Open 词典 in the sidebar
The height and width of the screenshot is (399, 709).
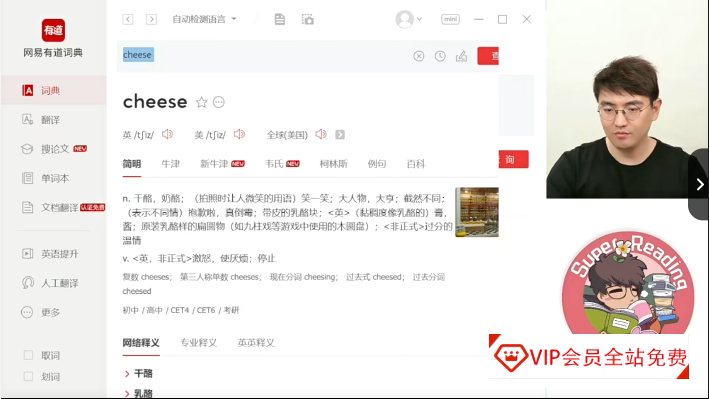pyautogui.click(x=53, y=90)
